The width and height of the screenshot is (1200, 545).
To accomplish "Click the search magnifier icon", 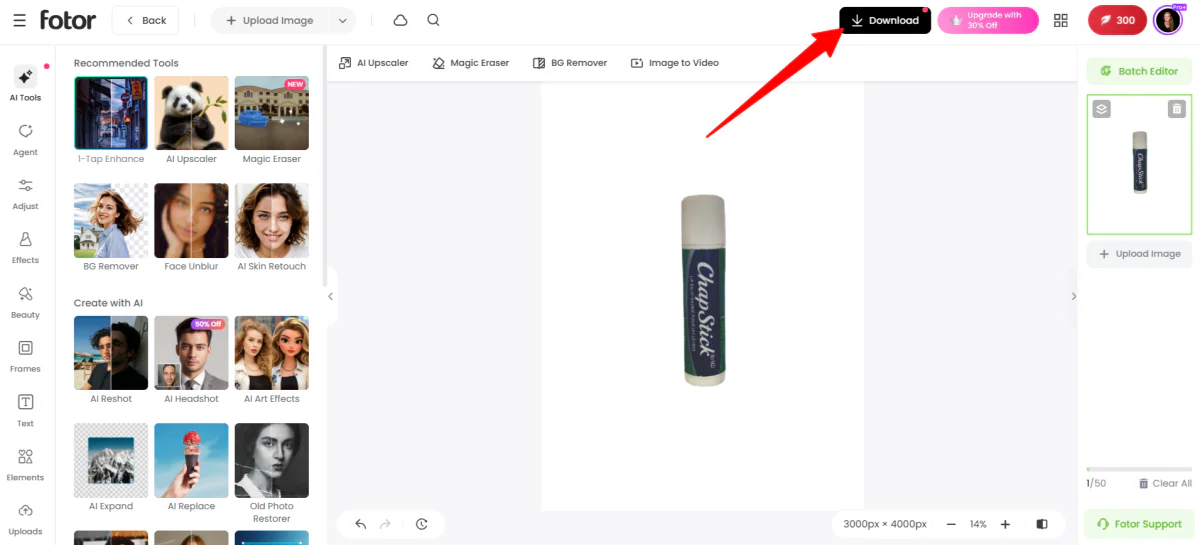I will pos(433,20).
